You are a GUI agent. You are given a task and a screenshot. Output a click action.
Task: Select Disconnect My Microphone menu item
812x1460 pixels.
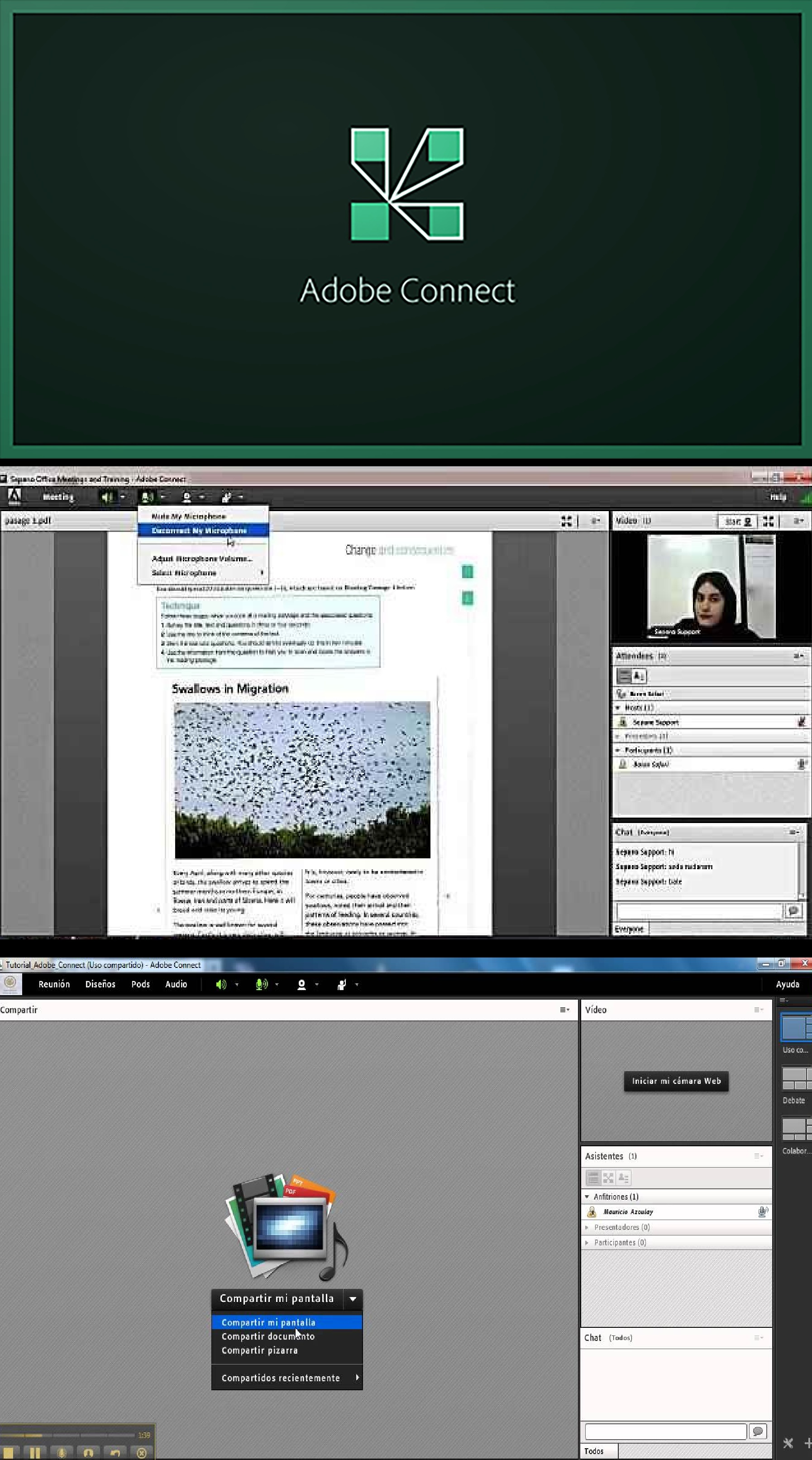203,531
